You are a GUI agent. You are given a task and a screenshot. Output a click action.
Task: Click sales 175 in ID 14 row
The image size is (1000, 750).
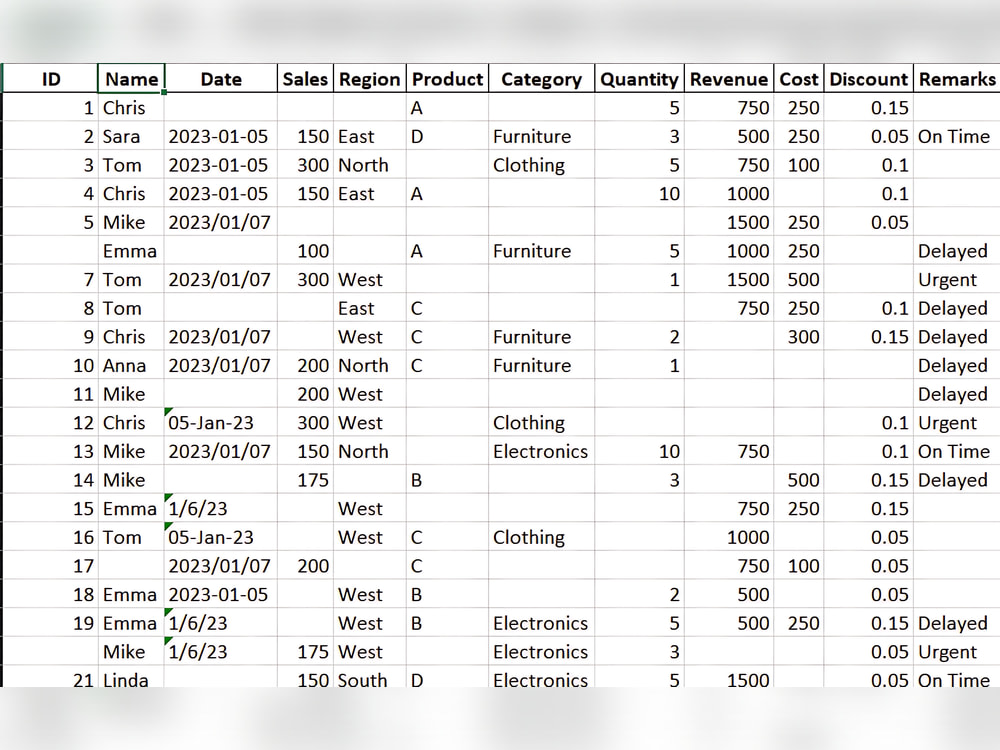coord(305,480)
